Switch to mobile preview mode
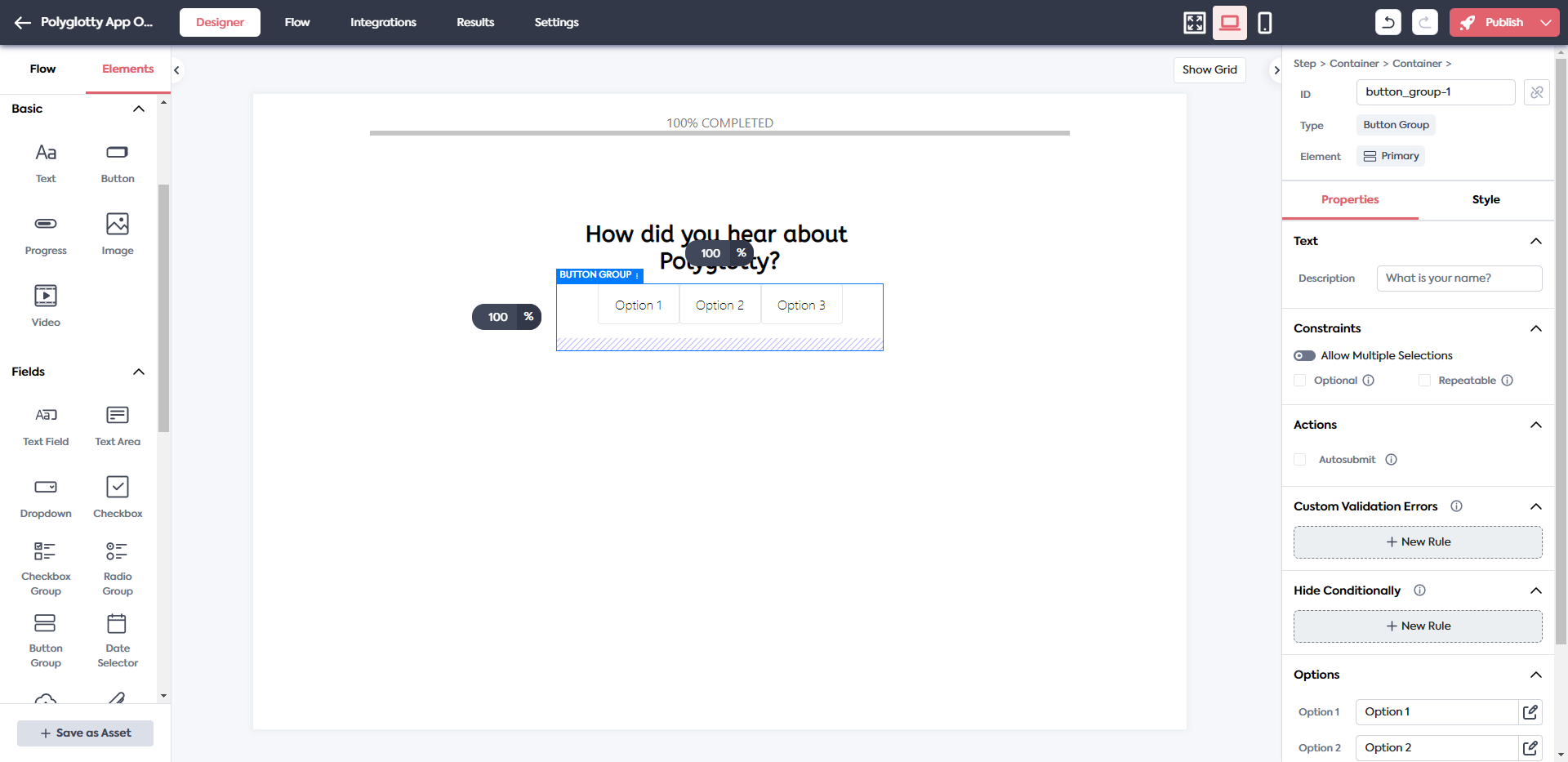 [x=1264, y=22]
